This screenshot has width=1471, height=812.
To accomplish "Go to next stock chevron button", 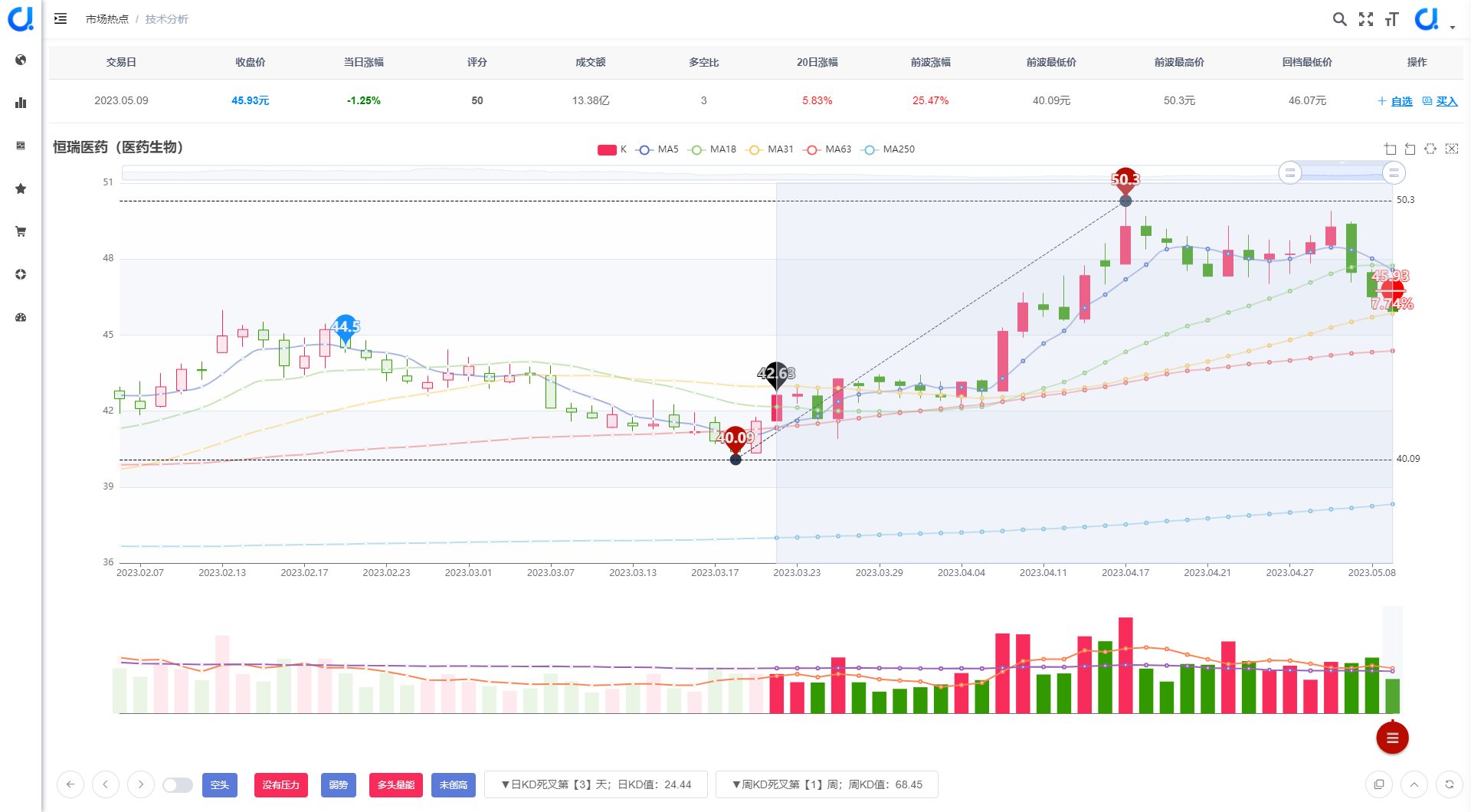I will [x=141, y=784].
